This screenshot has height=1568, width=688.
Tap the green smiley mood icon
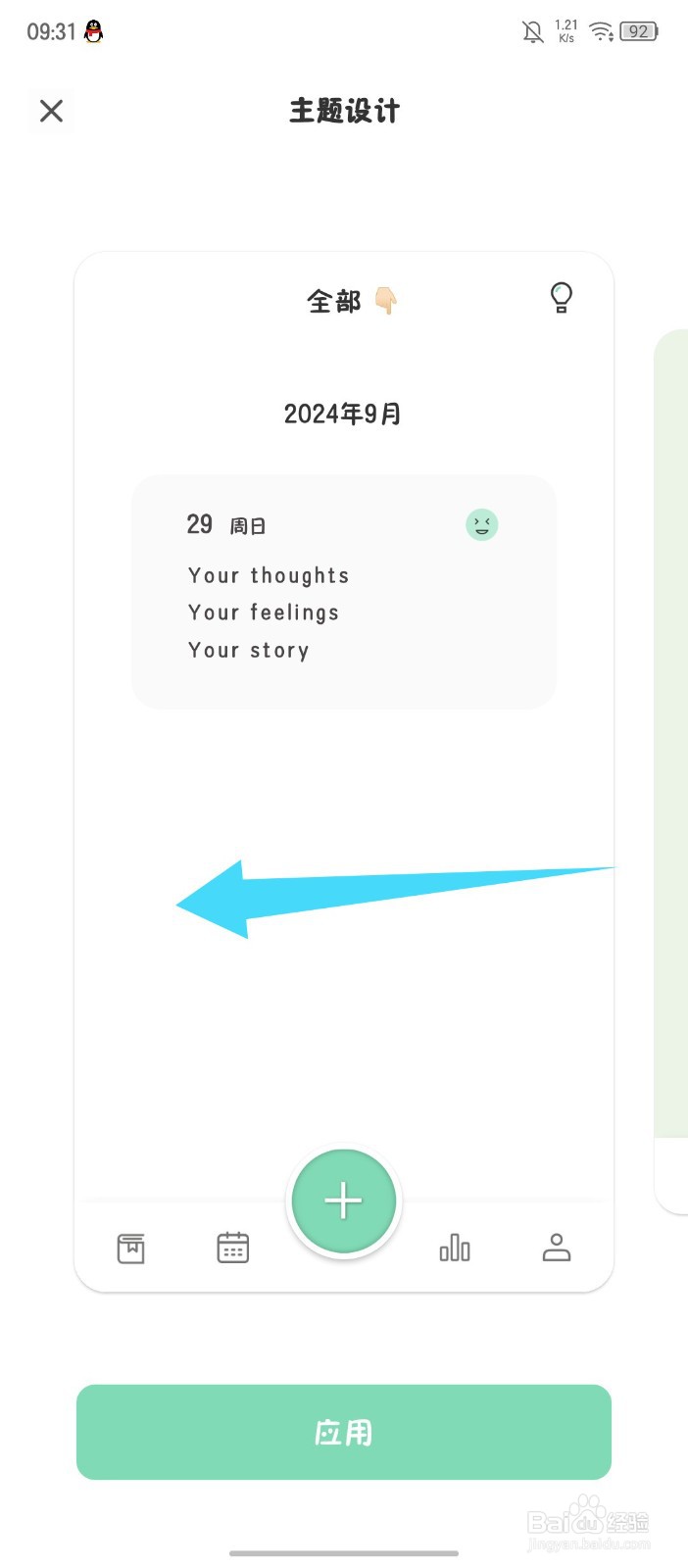[x=481, y=525]
